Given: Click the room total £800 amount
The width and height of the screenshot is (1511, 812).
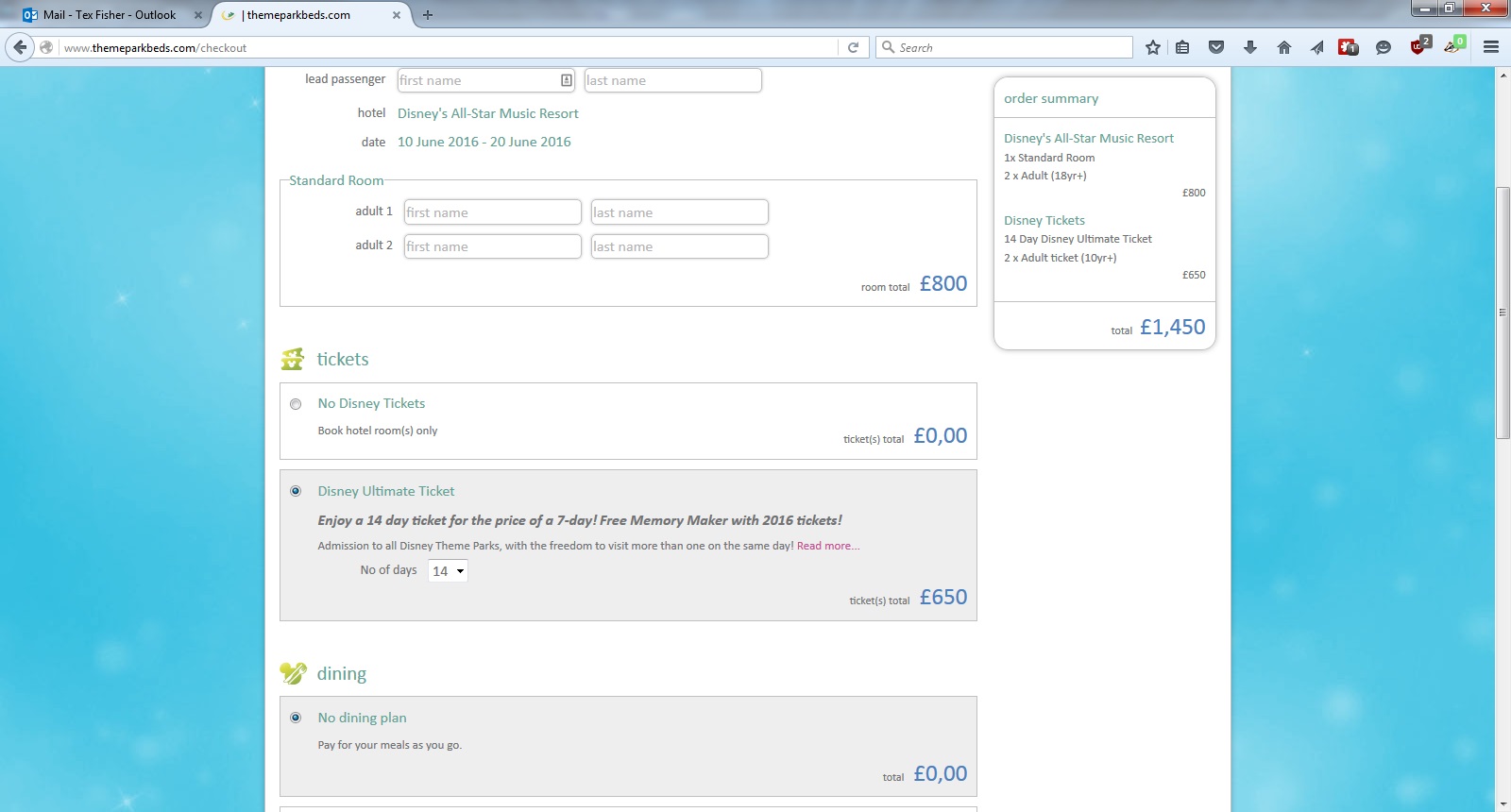Looking at the screenshot, I should pos(943,283).
